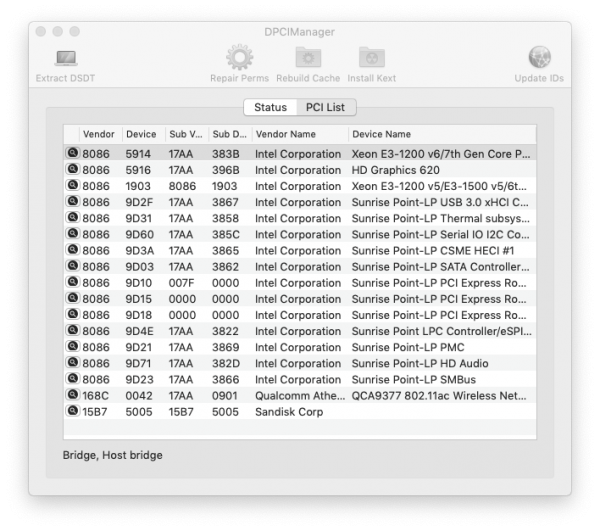Click lookup icon for device 9D10 row
This screenshot has width=600, height=531.
click(72, 282)
